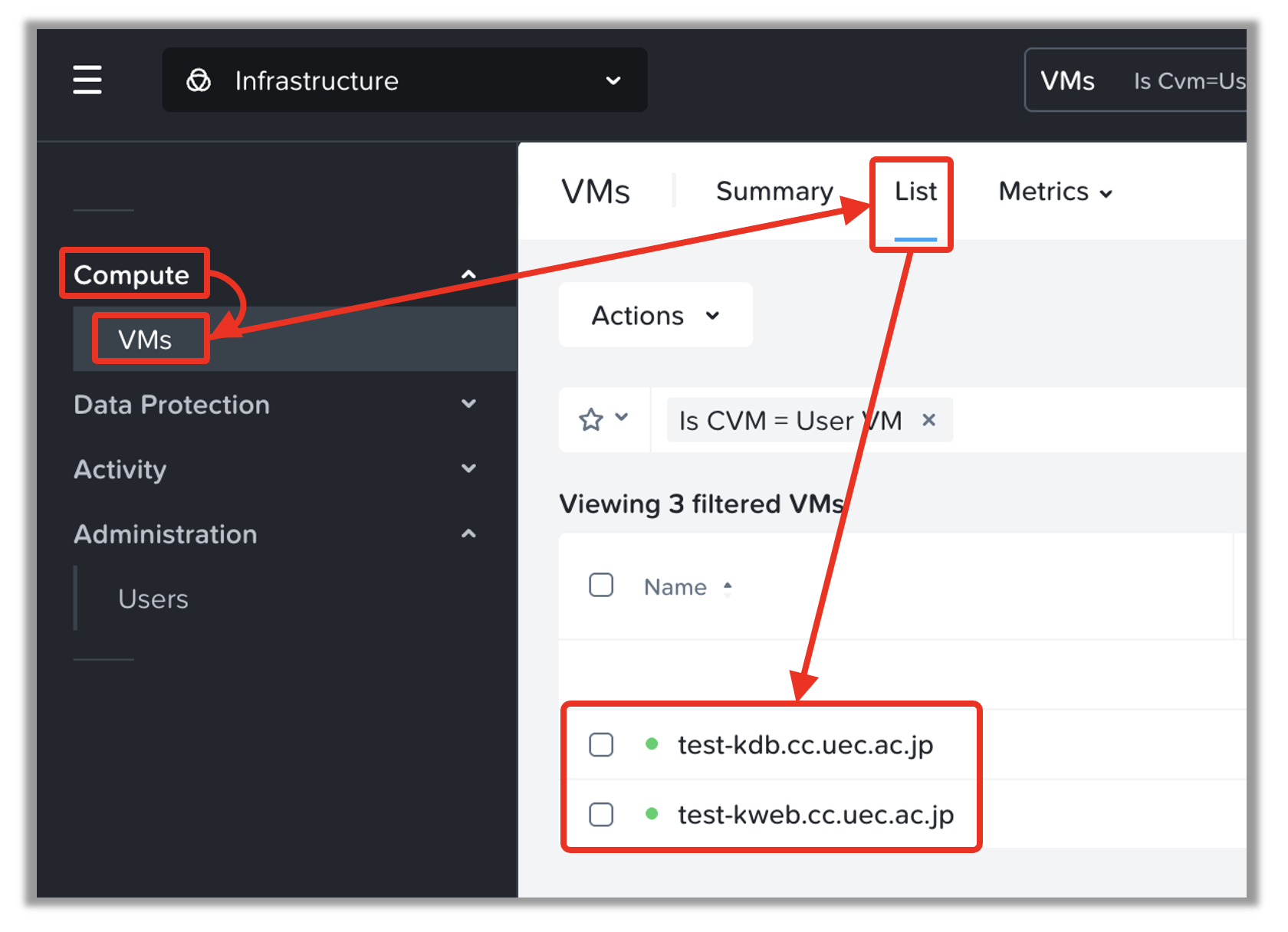Click the Name column sort arrow
This screenshot has height=932, width=1288.
pos(728,587)
